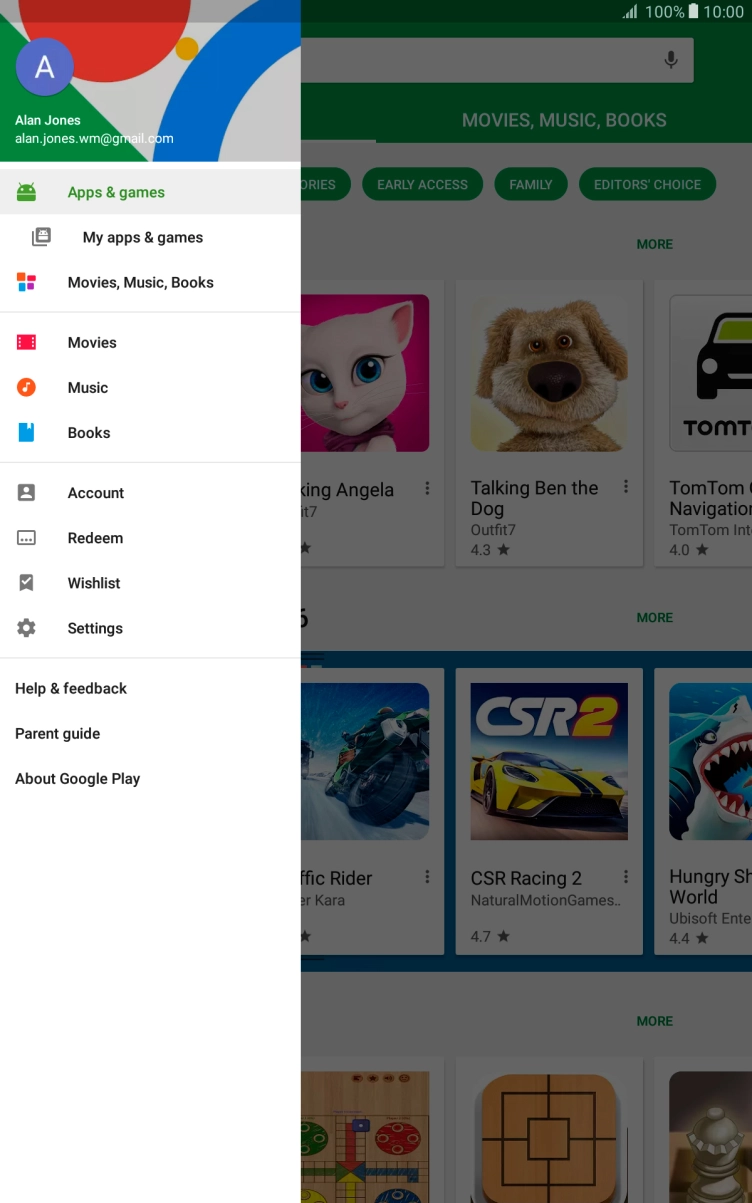The height and width of the screenshot is (1203, 752).
Task: Tap the Alan Jones profile avatar
Action: point(45,67)
